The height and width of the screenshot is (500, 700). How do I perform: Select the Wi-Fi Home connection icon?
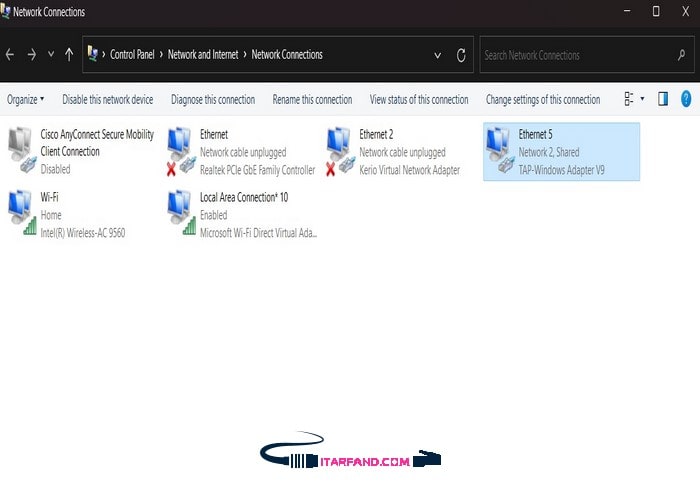[x=20, y=212]
